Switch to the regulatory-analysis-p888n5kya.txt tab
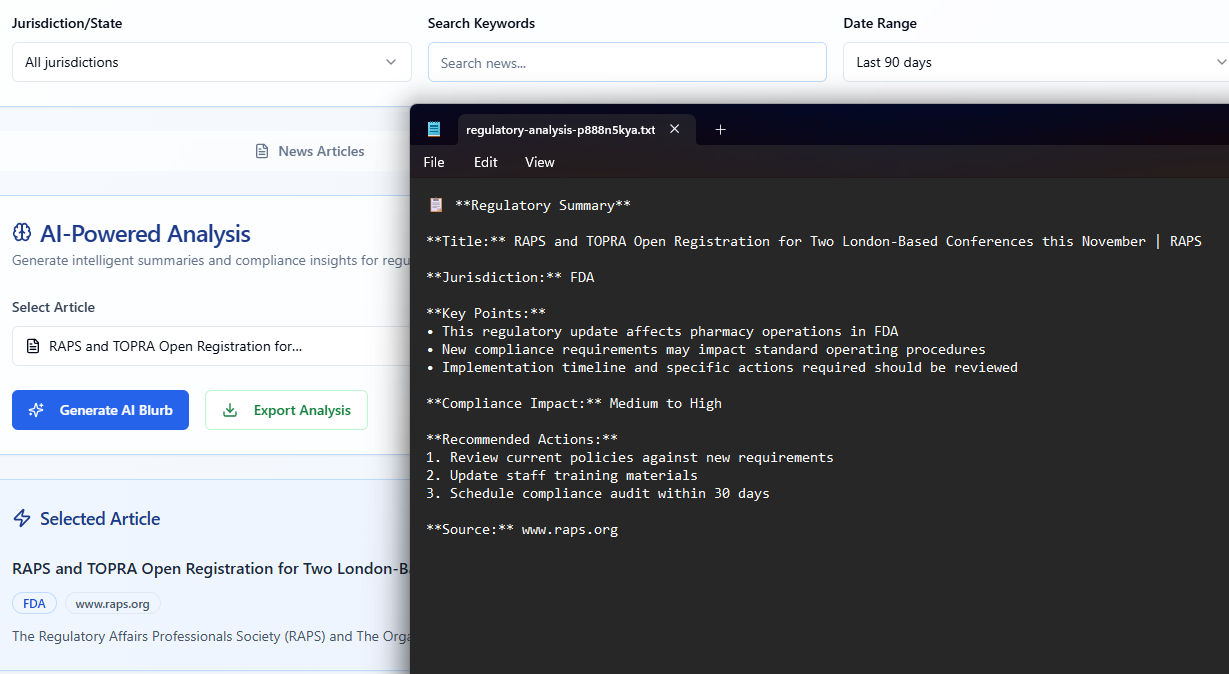The width and height of the screenshot is (1229, 674). [x=560, y=130]
